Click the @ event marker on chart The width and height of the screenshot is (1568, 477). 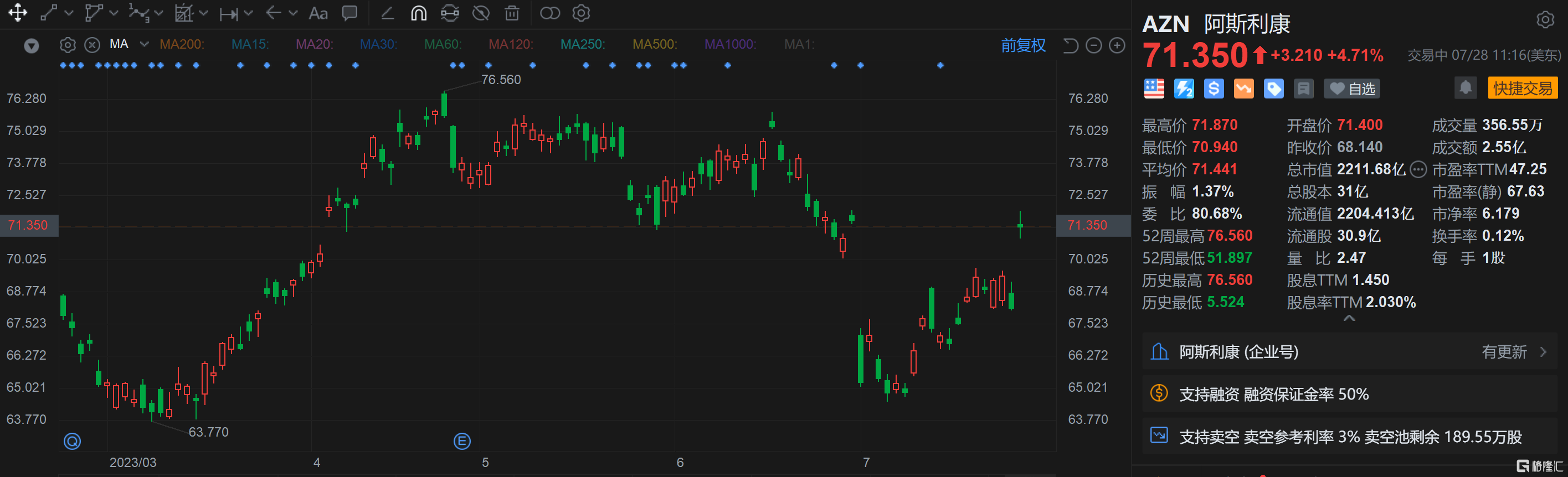(x=72, y=441)
